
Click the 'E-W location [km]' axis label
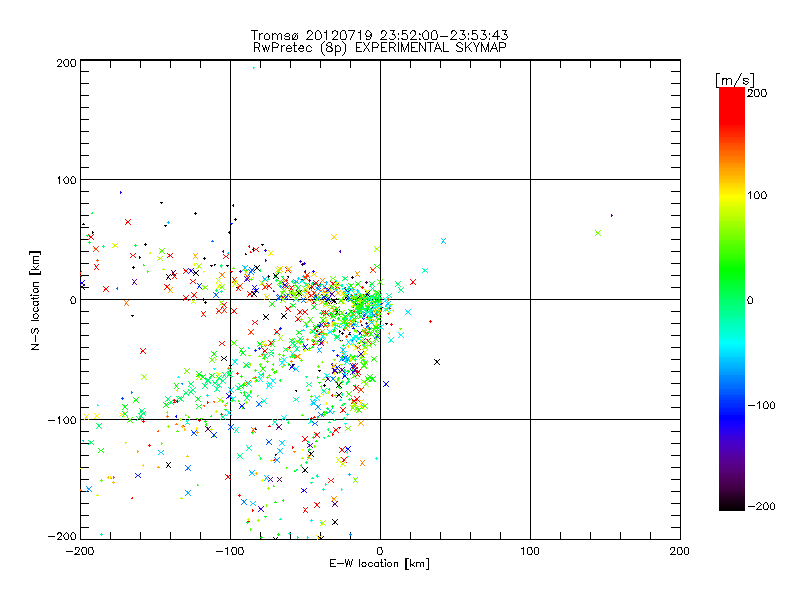[x=379, y=564]
